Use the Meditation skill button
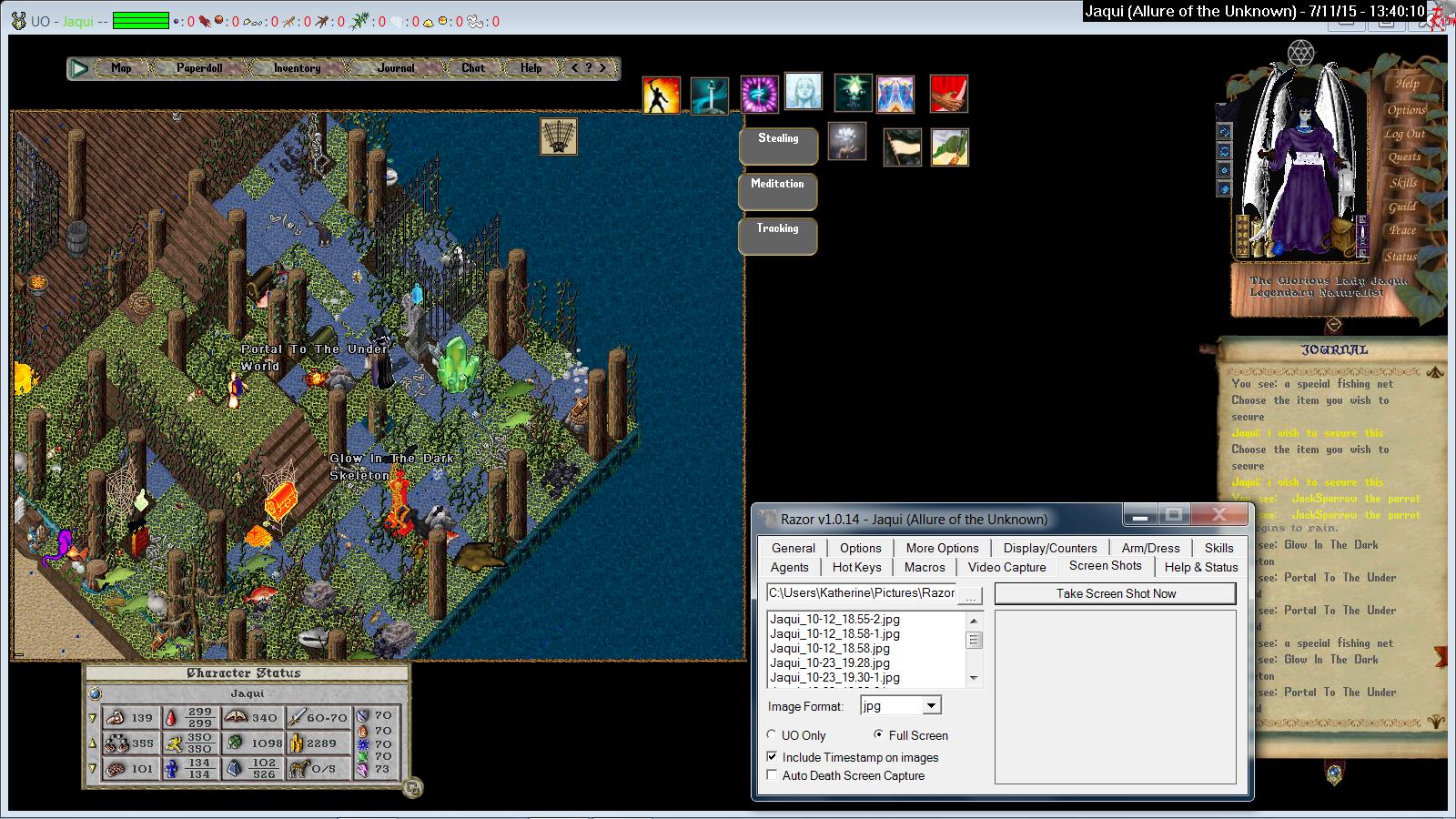 [x=778, y=191]
